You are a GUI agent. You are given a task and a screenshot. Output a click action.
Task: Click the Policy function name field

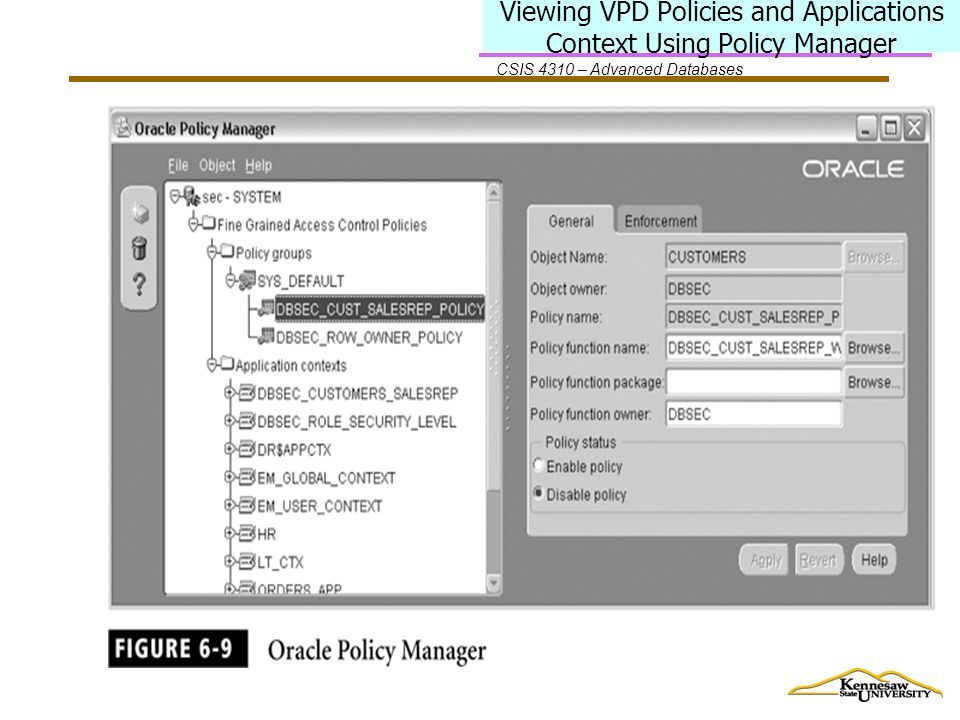coord(754,348)
